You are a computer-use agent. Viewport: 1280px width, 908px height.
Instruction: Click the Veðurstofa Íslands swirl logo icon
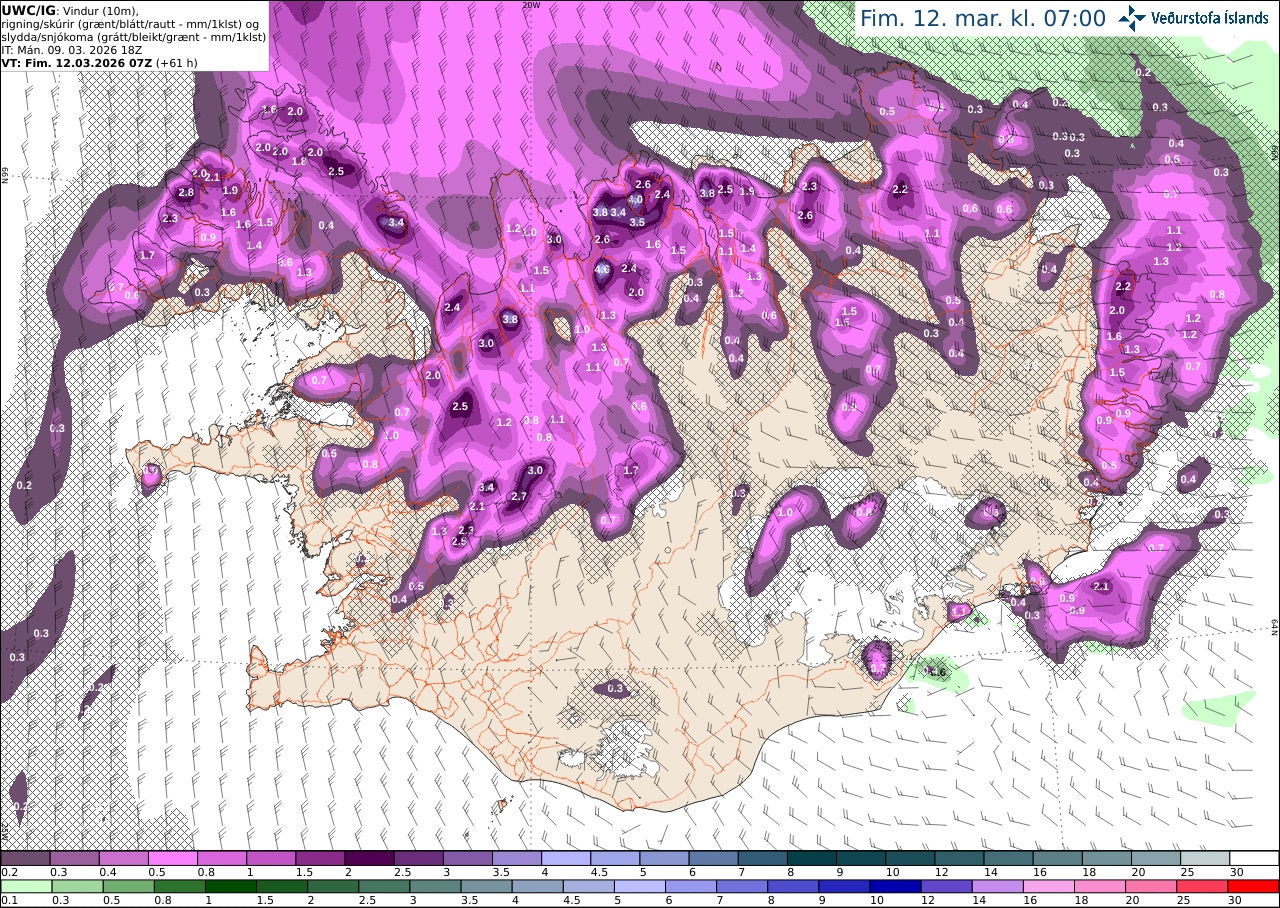coord(1132,18)
